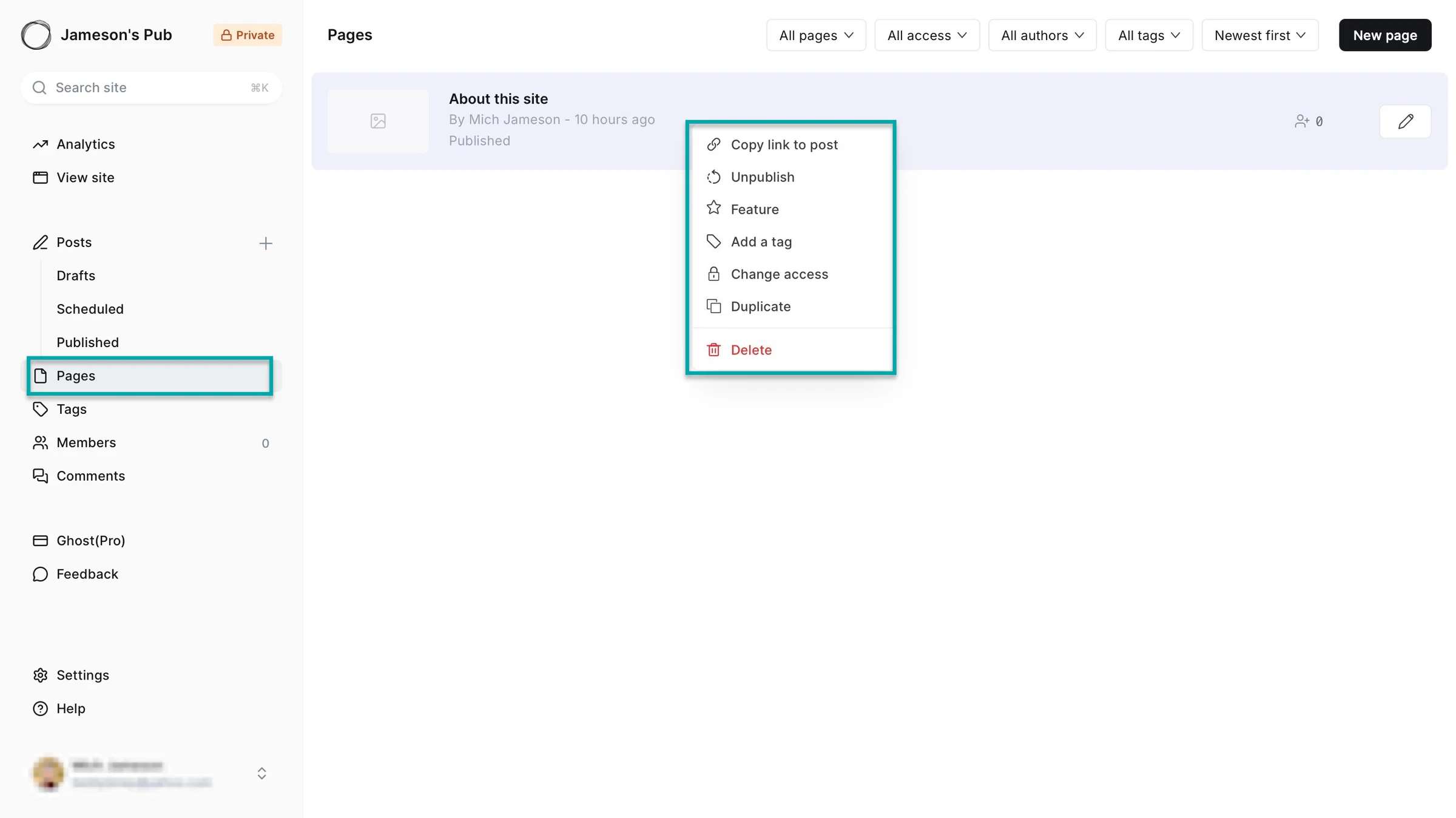Image resolution: width=1456 pixels, height=818 pixels.
Task: Choose Delete in the context menu
Action: click(791, 350)
